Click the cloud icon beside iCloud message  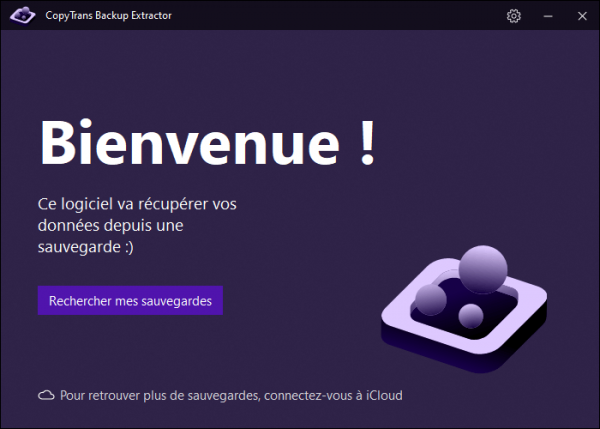click(45, 396)
